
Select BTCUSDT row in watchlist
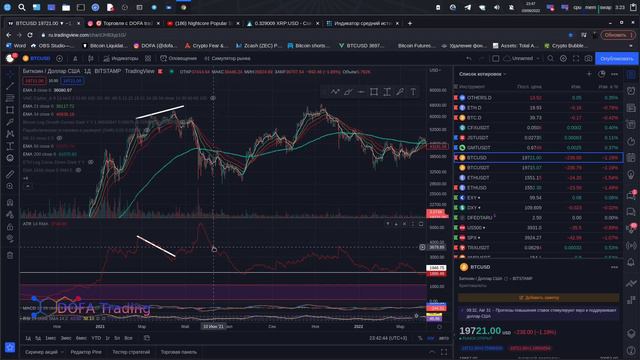538,168
